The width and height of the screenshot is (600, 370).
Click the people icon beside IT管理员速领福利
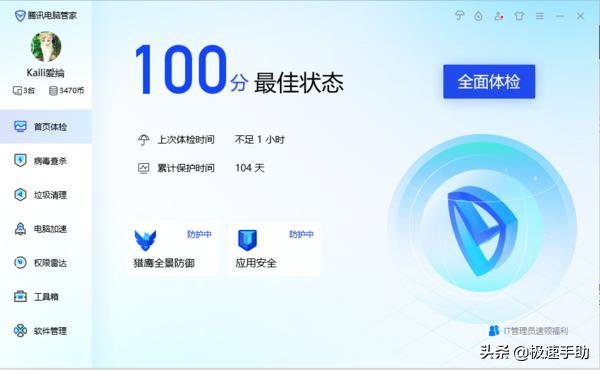pyautogui.click(x=494, y=331)
